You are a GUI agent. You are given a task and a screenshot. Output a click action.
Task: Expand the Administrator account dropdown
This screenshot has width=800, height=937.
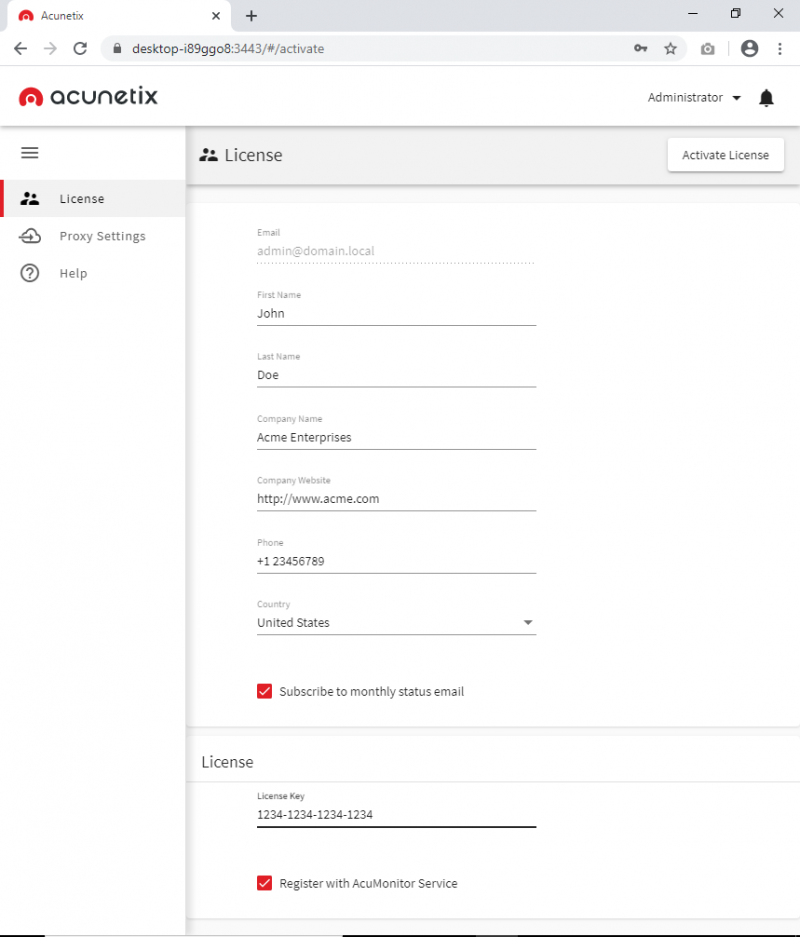pyautogui.click(x=694, y=97)
